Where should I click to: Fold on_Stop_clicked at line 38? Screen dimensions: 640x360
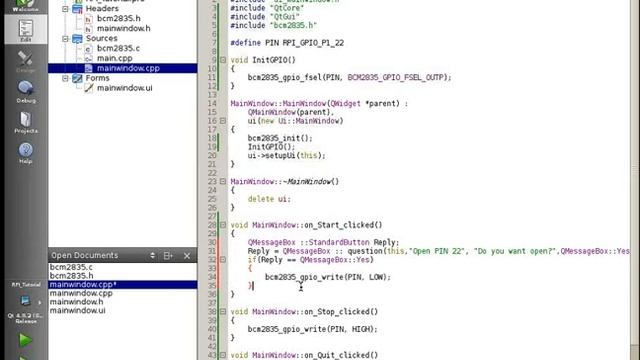pos(223,312)
